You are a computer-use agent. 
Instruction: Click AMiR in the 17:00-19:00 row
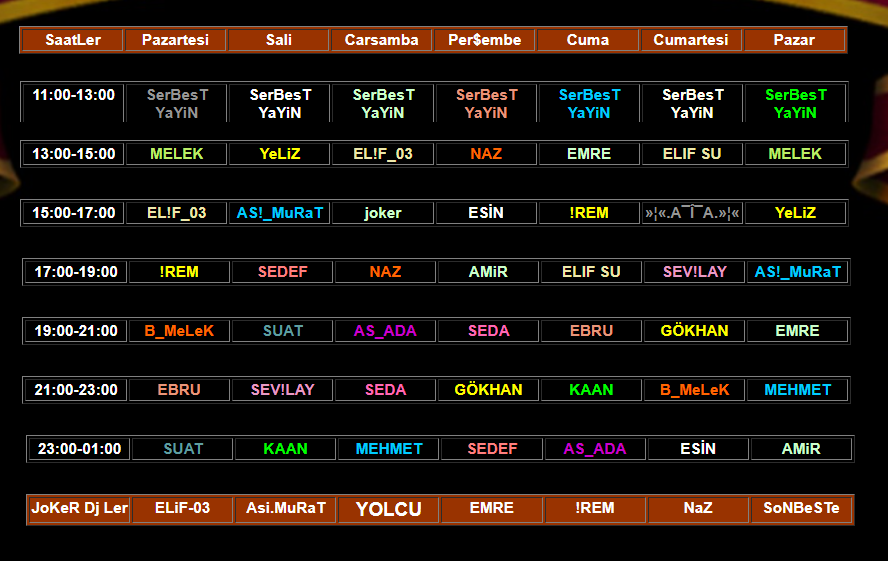[488, 272]
